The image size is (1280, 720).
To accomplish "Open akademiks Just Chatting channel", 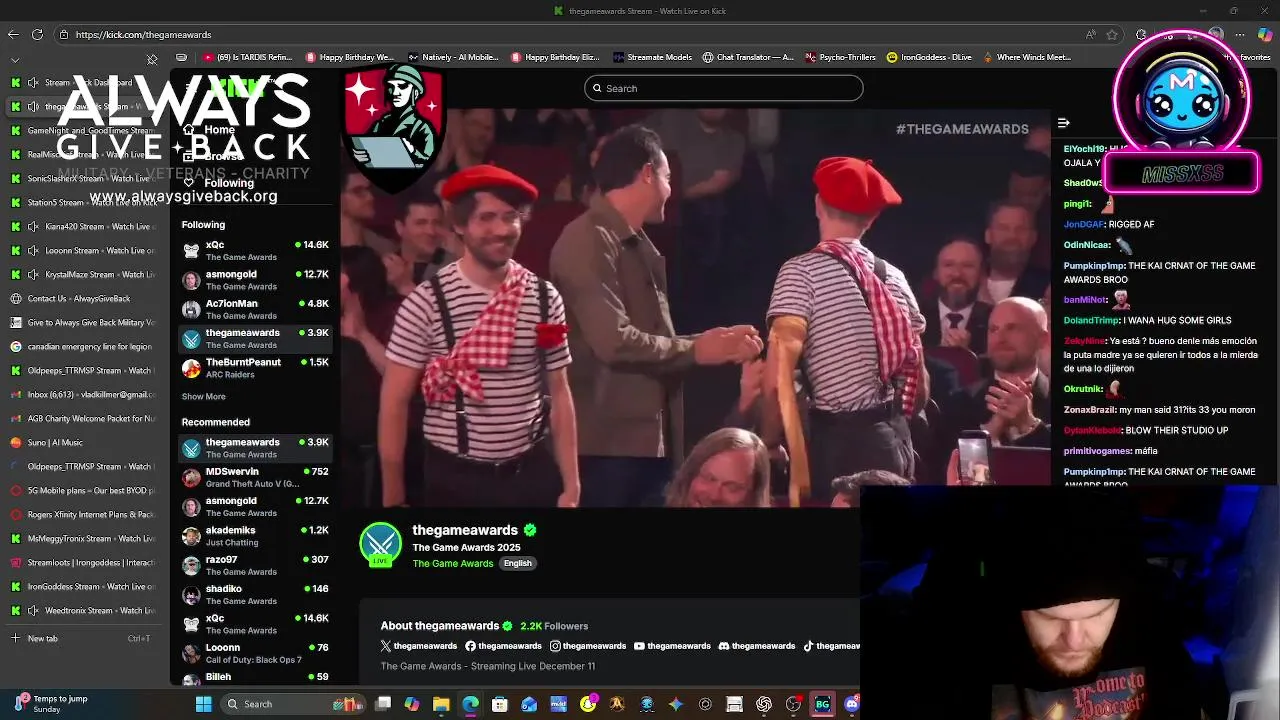I will click(x=255, y=536).
